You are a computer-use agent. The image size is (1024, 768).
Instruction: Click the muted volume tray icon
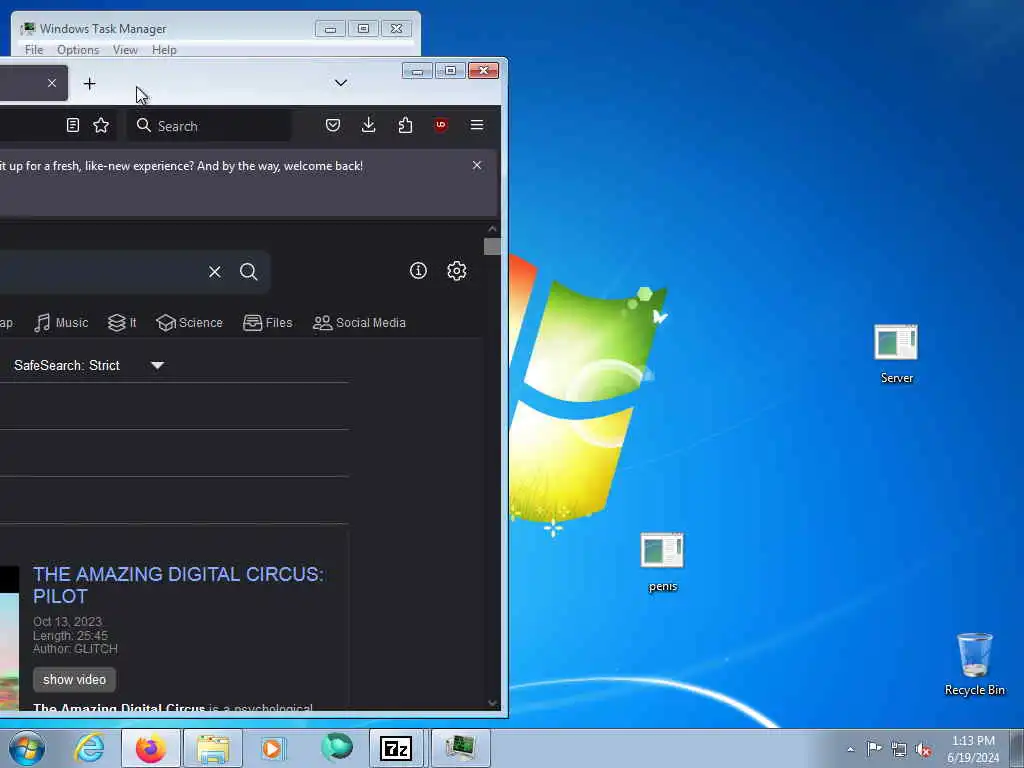coord(923,749)
